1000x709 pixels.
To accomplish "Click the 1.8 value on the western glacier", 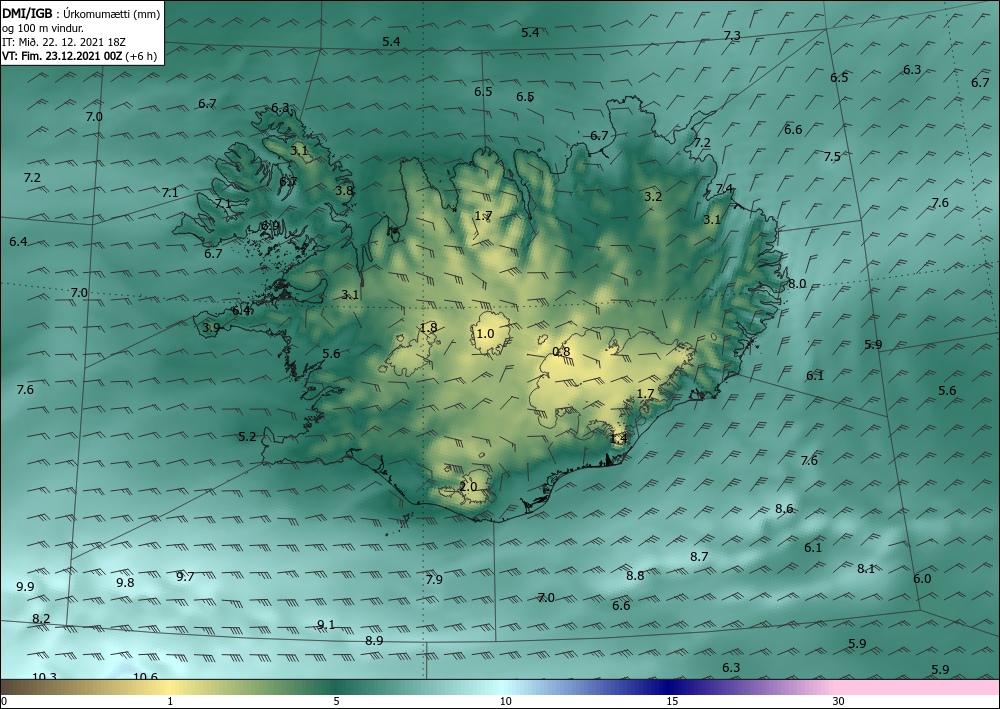I will (429, 328).
